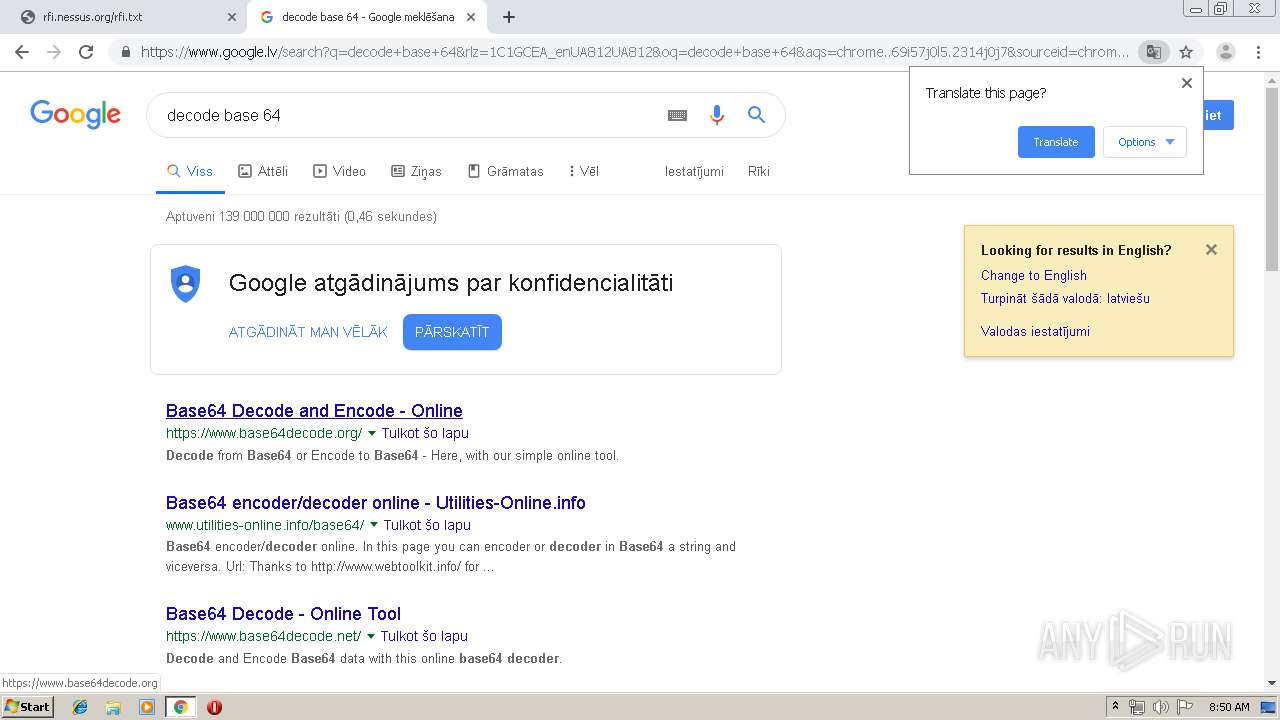
Task: Click the browser forward arrow
Action: 54,52
